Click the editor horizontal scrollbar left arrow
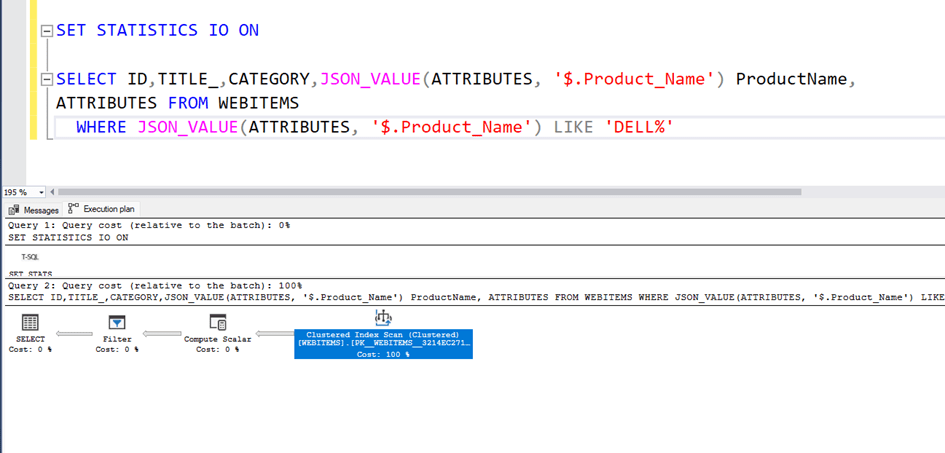 point(53,192)
